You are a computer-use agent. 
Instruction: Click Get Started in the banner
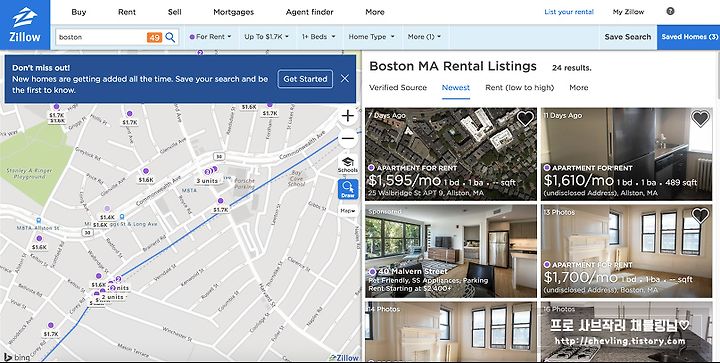click(305, 79)
